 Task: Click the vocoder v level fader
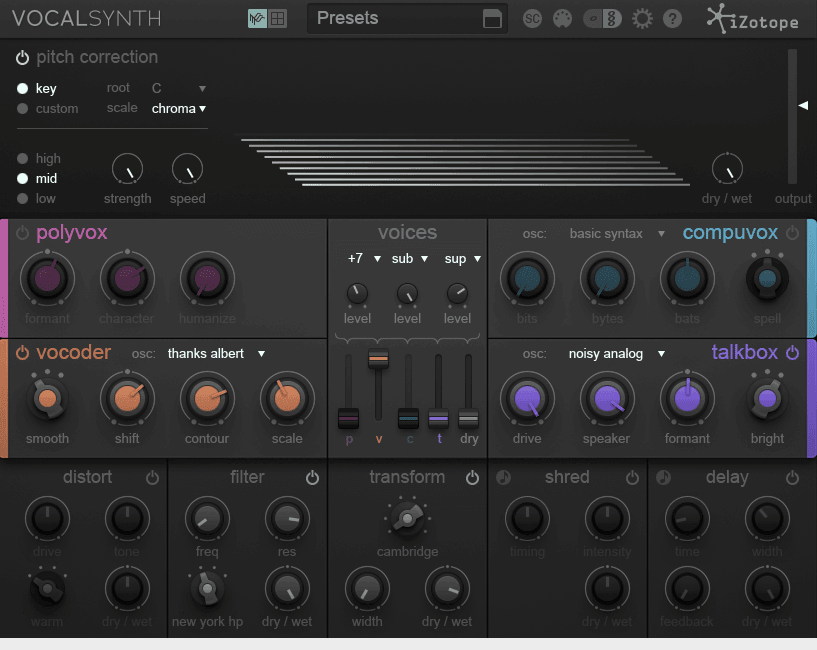click(x=378, y=359)
